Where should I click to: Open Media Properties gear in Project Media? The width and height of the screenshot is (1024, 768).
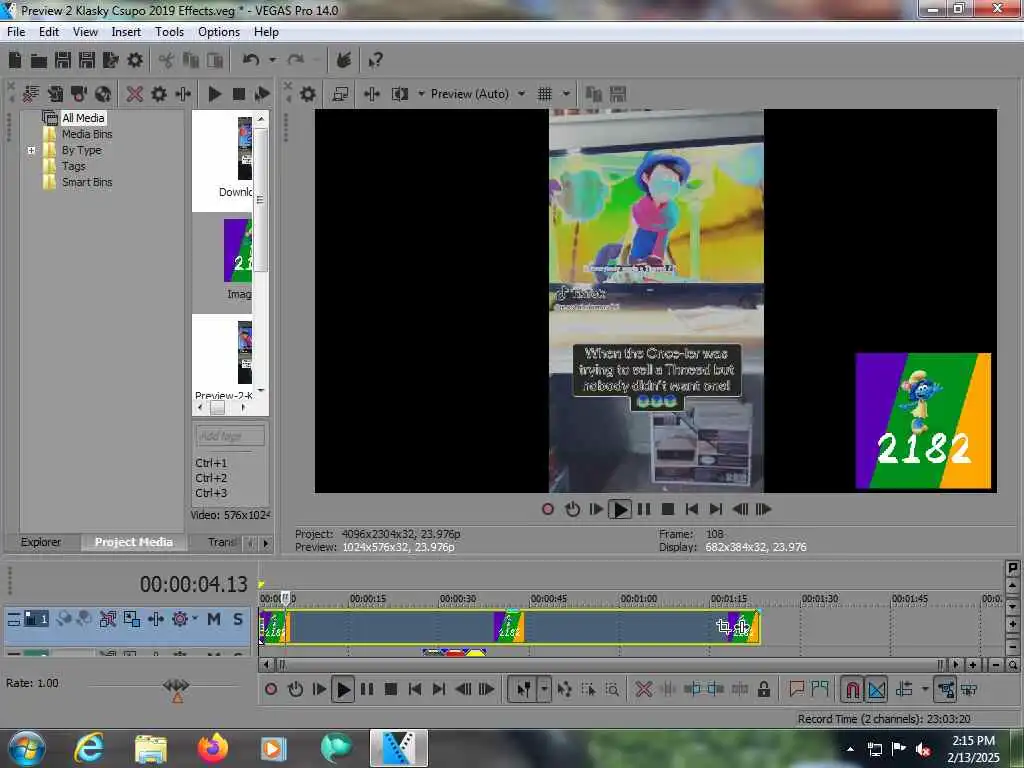tap(159, 94)
